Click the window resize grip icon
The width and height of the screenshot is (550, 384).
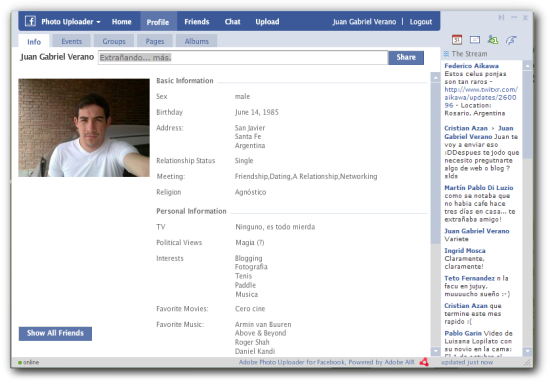pyautogui.click(x=527, y=363)
